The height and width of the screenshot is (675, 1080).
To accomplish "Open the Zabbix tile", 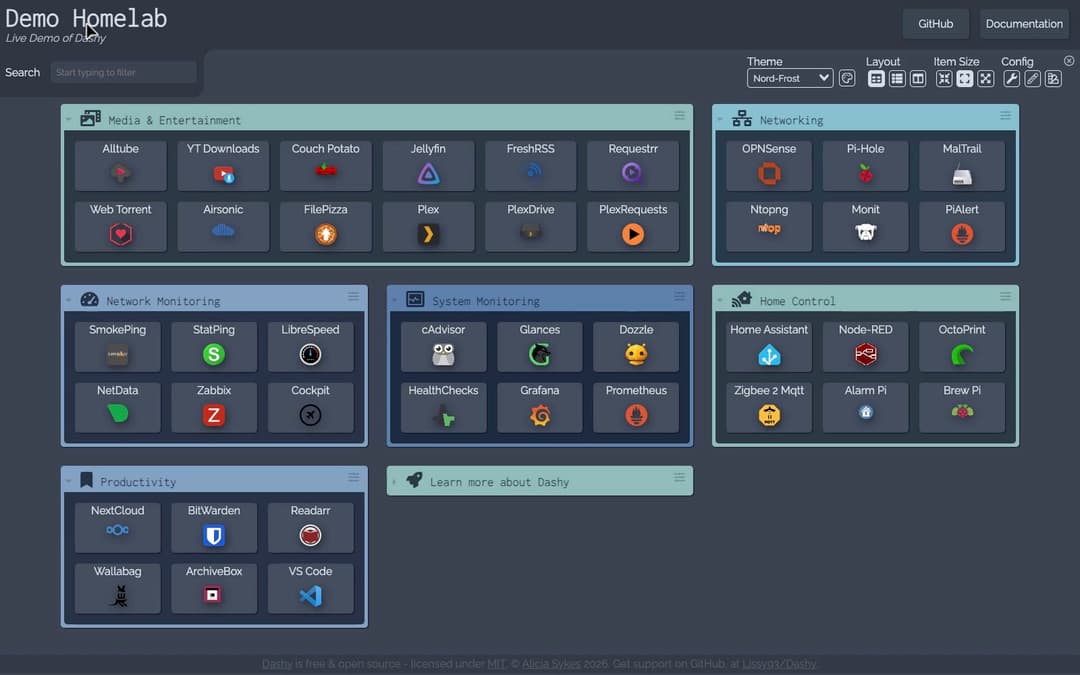I will (214, 407).
